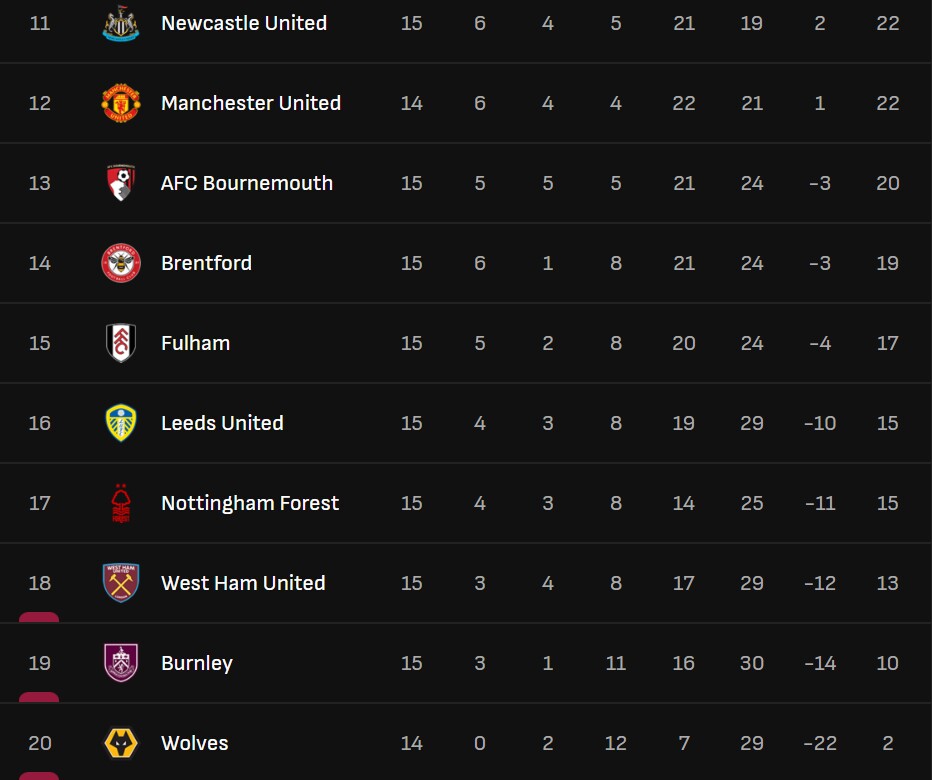Select the AFC Bournemouth team name
The height and width of the screenshot is (780, 932).
[x=247, y=183]
